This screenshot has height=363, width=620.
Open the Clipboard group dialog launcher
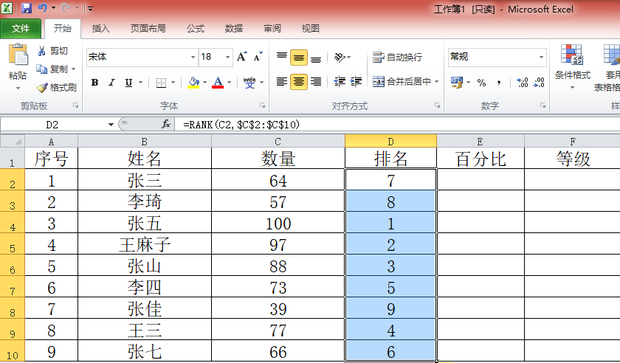point(75,106)
